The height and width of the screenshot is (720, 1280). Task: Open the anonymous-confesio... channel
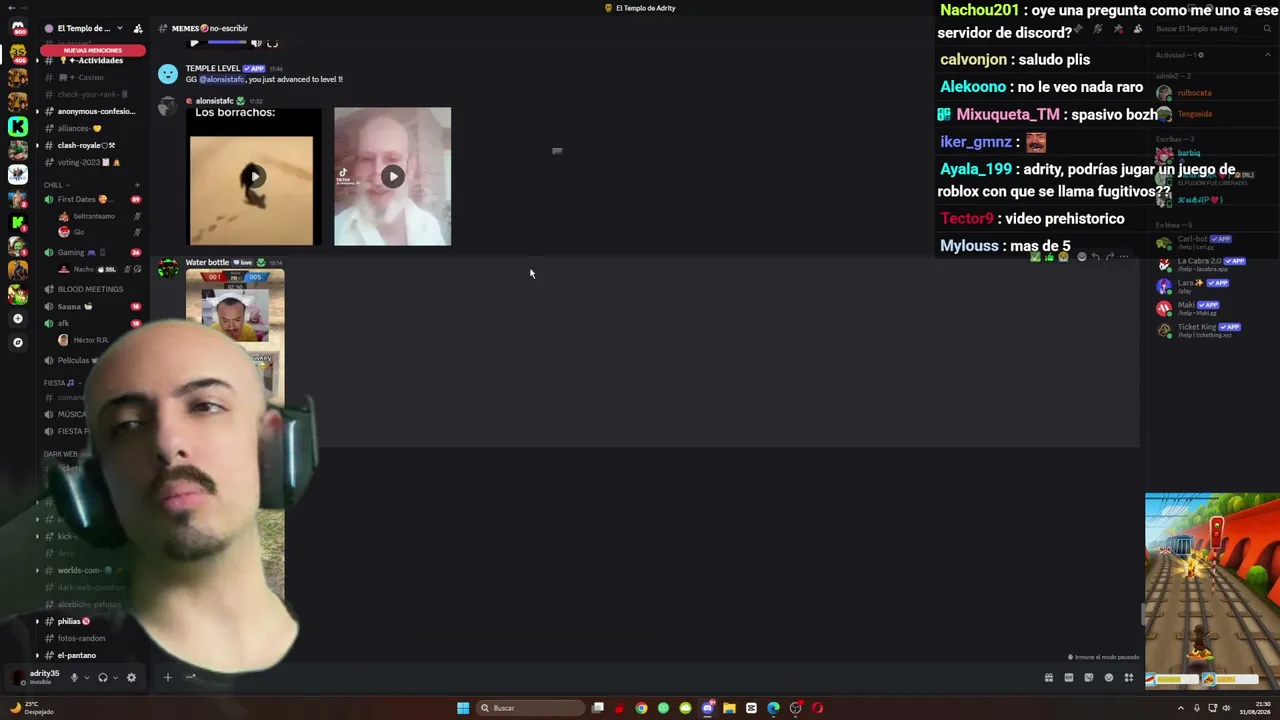[91, 111]
